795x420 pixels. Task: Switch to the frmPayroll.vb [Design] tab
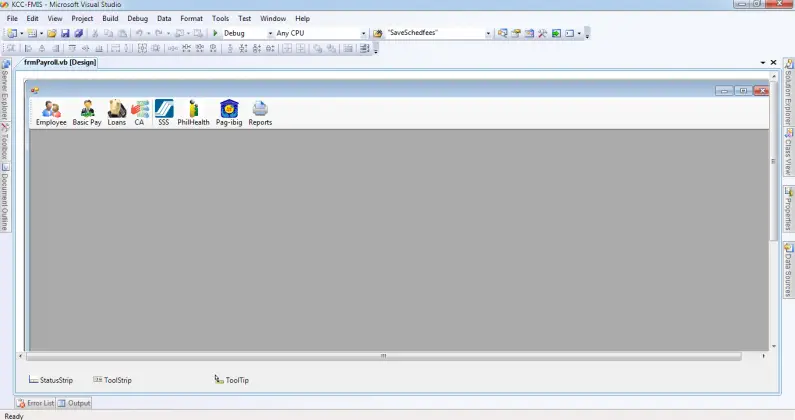tap(59, 62)
